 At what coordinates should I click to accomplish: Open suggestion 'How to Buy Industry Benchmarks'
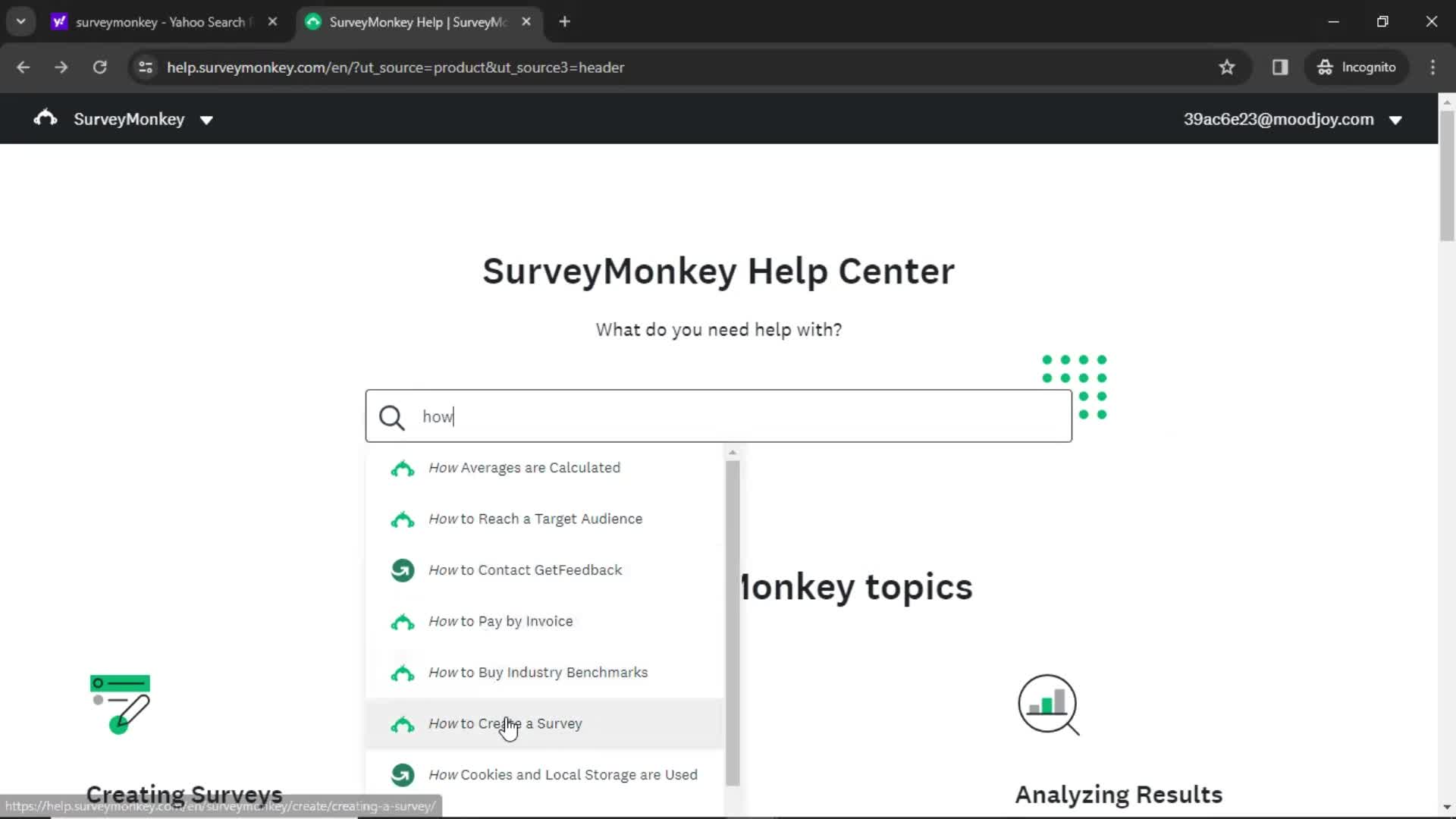click(544, 673)
